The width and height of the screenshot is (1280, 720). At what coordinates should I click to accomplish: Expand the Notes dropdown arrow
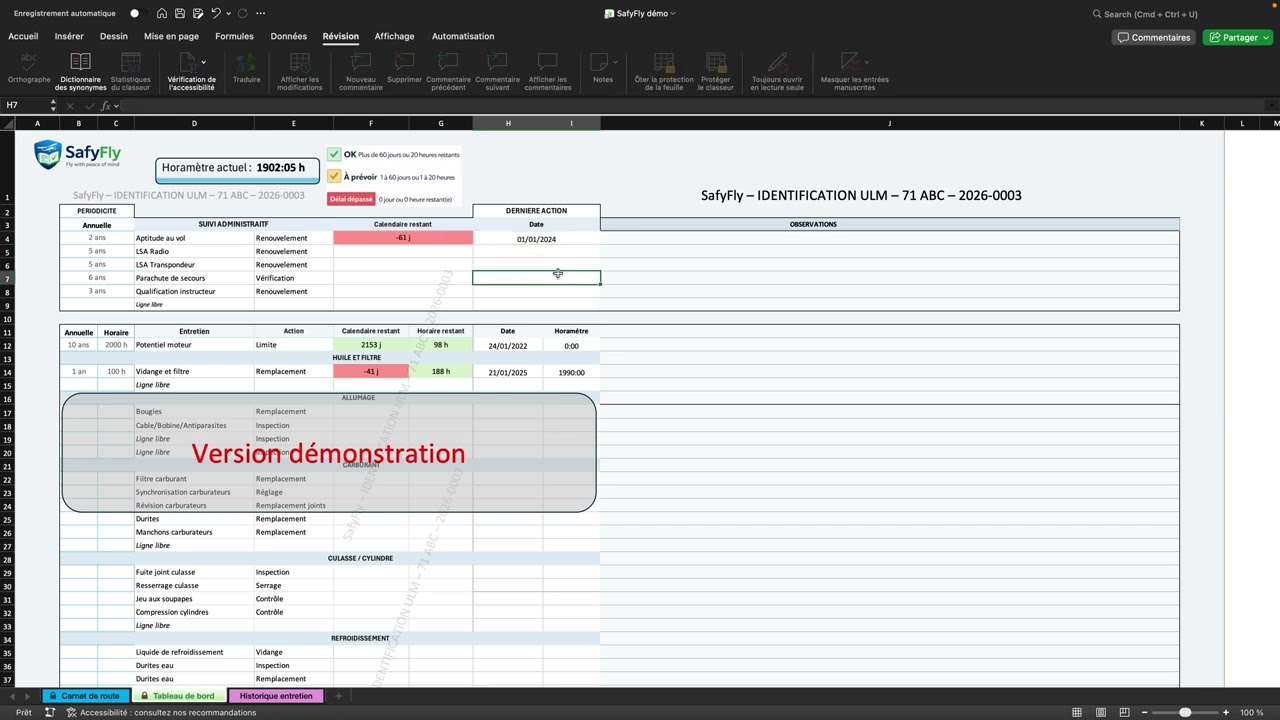[615, 62]
